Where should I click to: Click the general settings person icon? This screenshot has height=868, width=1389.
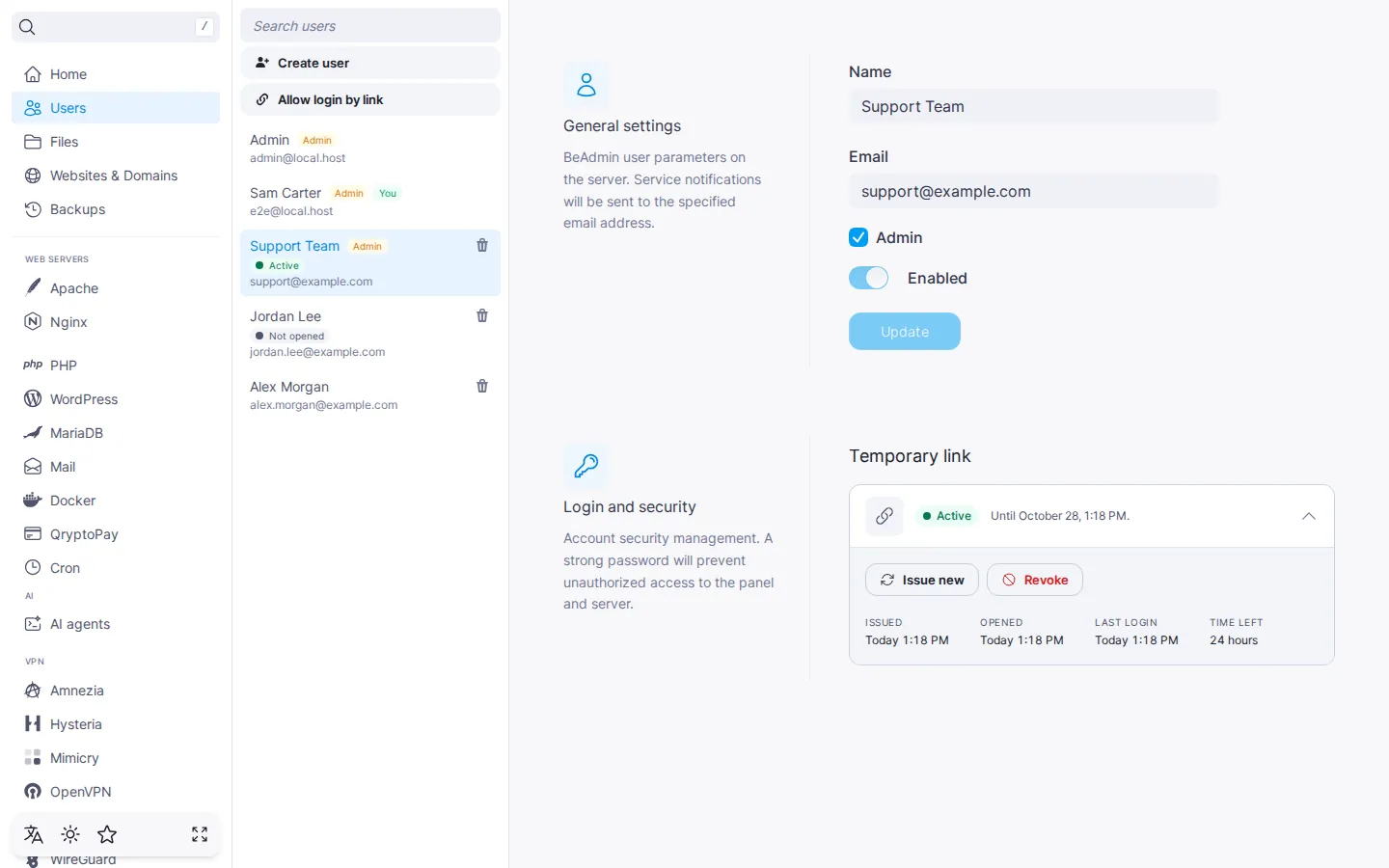[586, 85]
